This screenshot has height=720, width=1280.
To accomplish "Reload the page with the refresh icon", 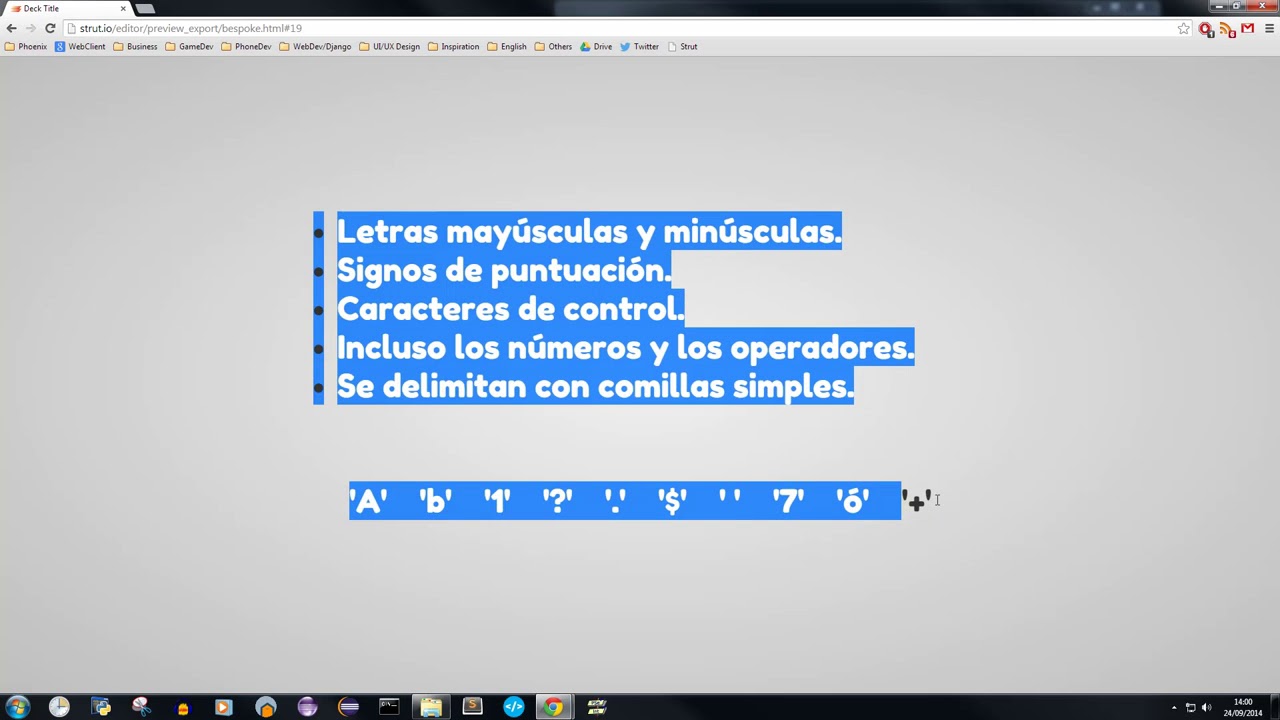I will 50,28.
